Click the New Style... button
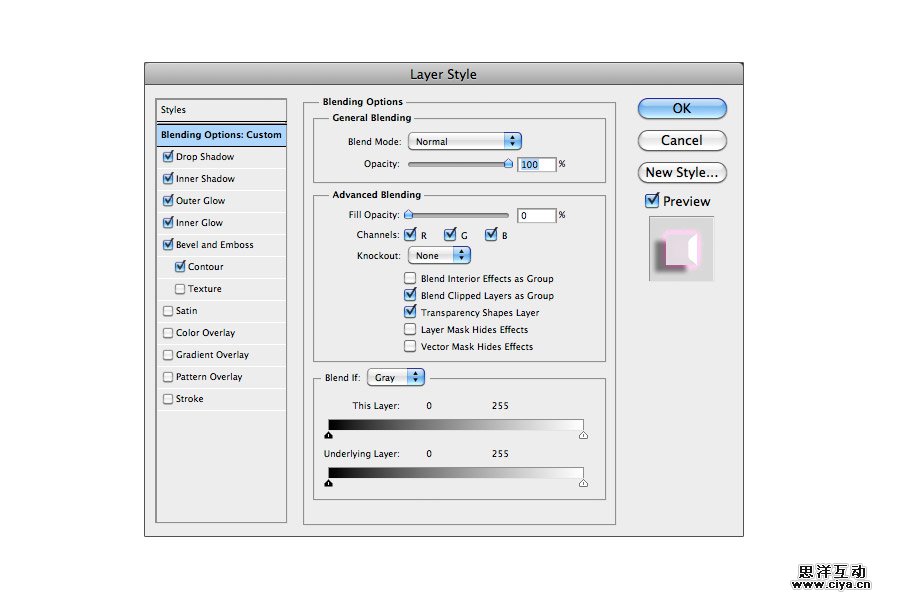The width and height of the screenshot is (900, 600). [x=682, y=172]
